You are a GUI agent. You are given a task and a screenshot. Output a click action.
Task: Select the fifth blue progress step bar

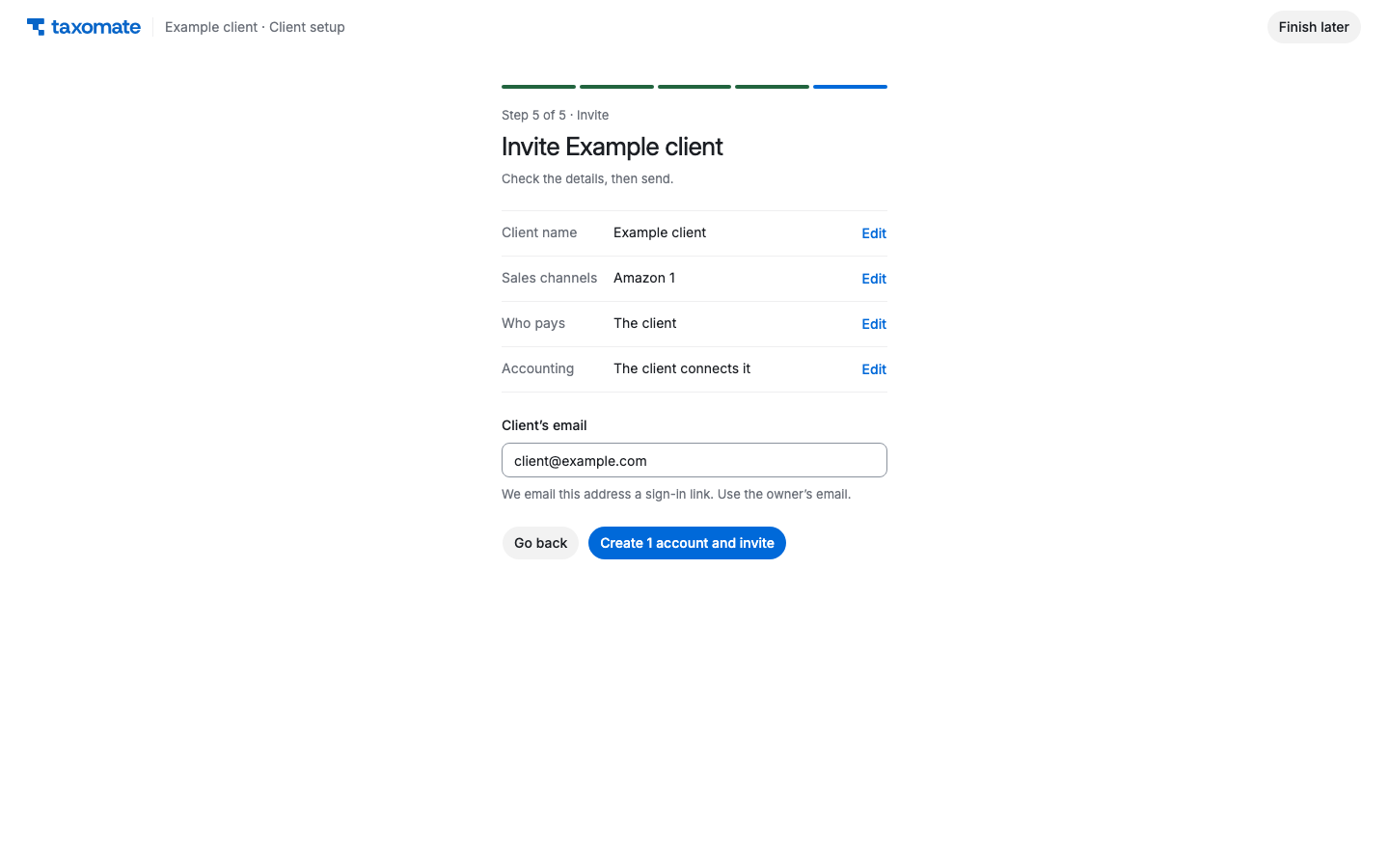click(x=850, y=87)
